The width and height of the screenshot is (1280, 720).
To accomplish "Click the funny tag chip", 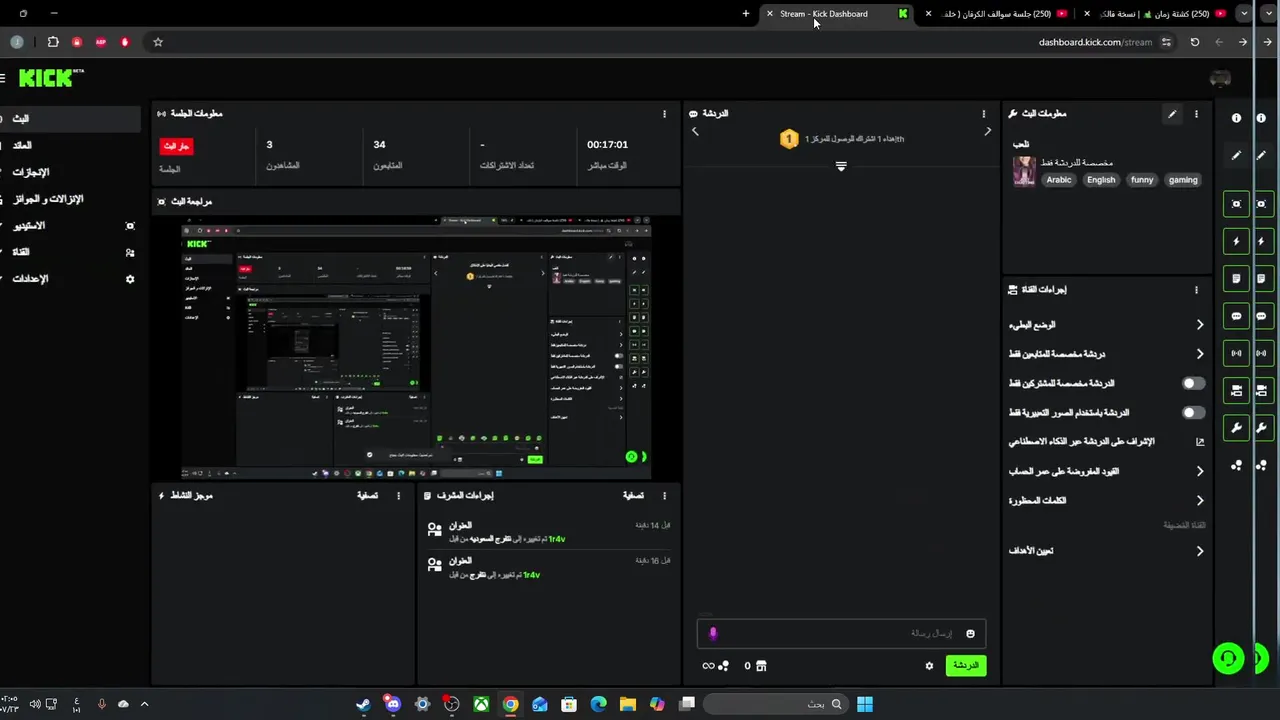I will point(1142,180).
